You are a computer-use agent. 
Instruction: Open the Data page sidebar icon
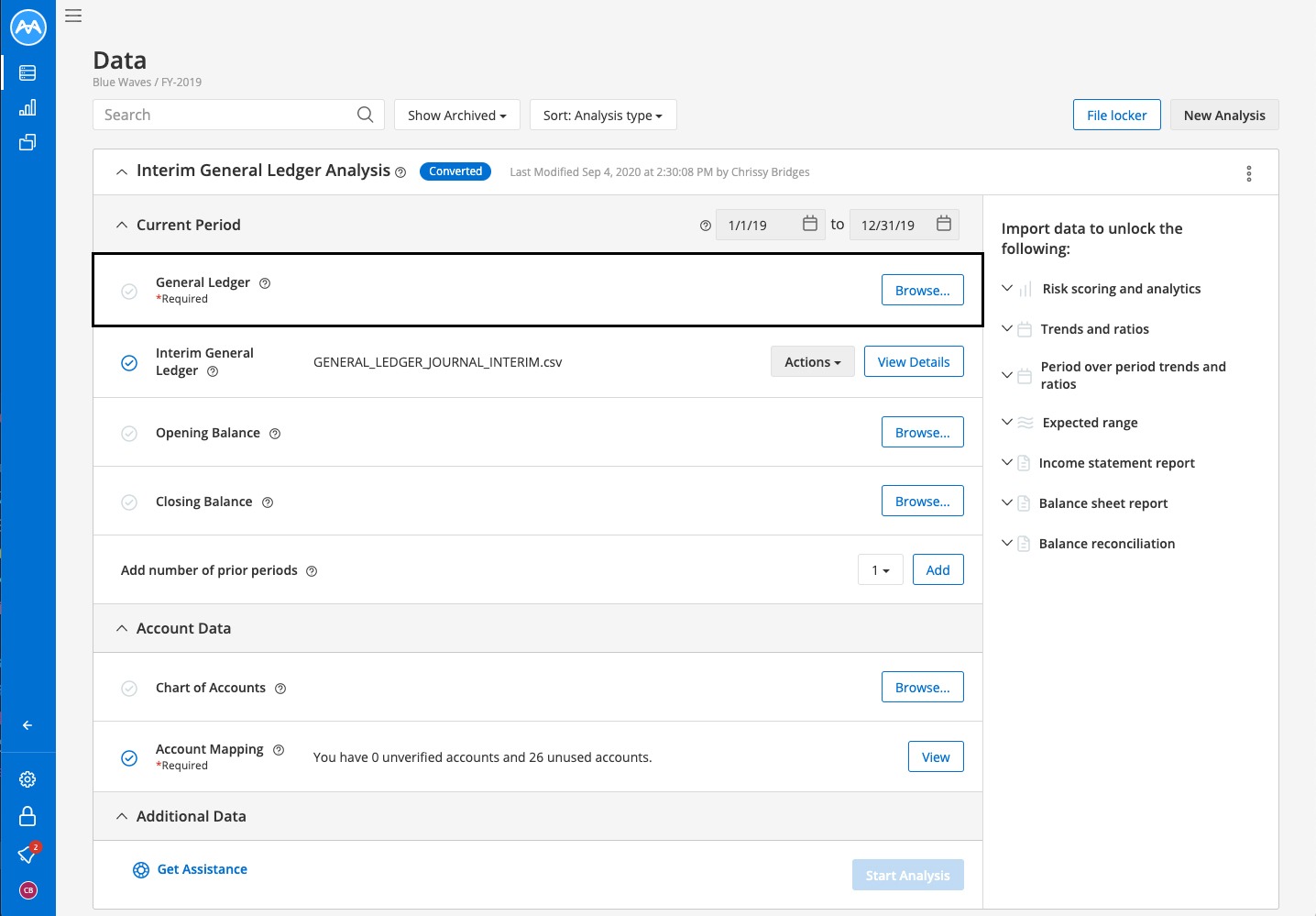coord(27,72)
